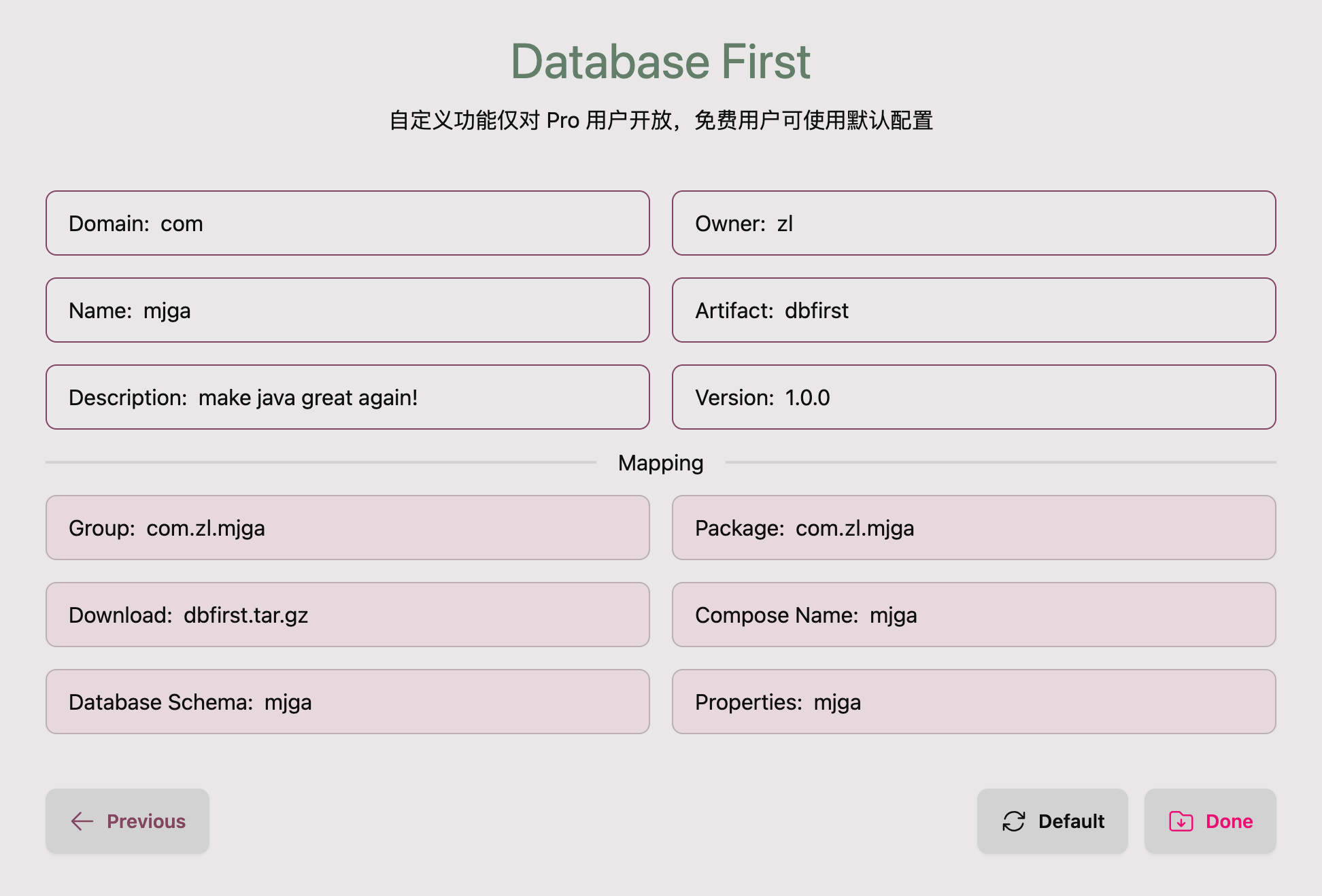
Task: Focus the Domain input field
Action: click(348, 223)
